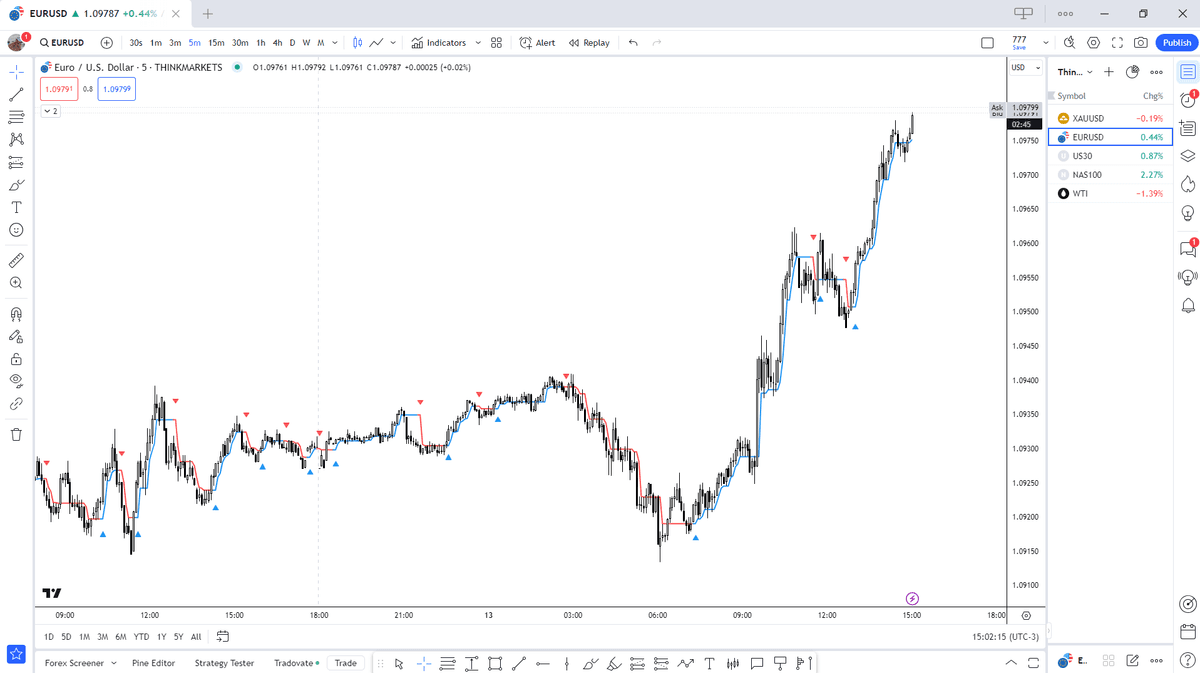
Task: Open the Pine Editor tab
Action: pos(153,663)
